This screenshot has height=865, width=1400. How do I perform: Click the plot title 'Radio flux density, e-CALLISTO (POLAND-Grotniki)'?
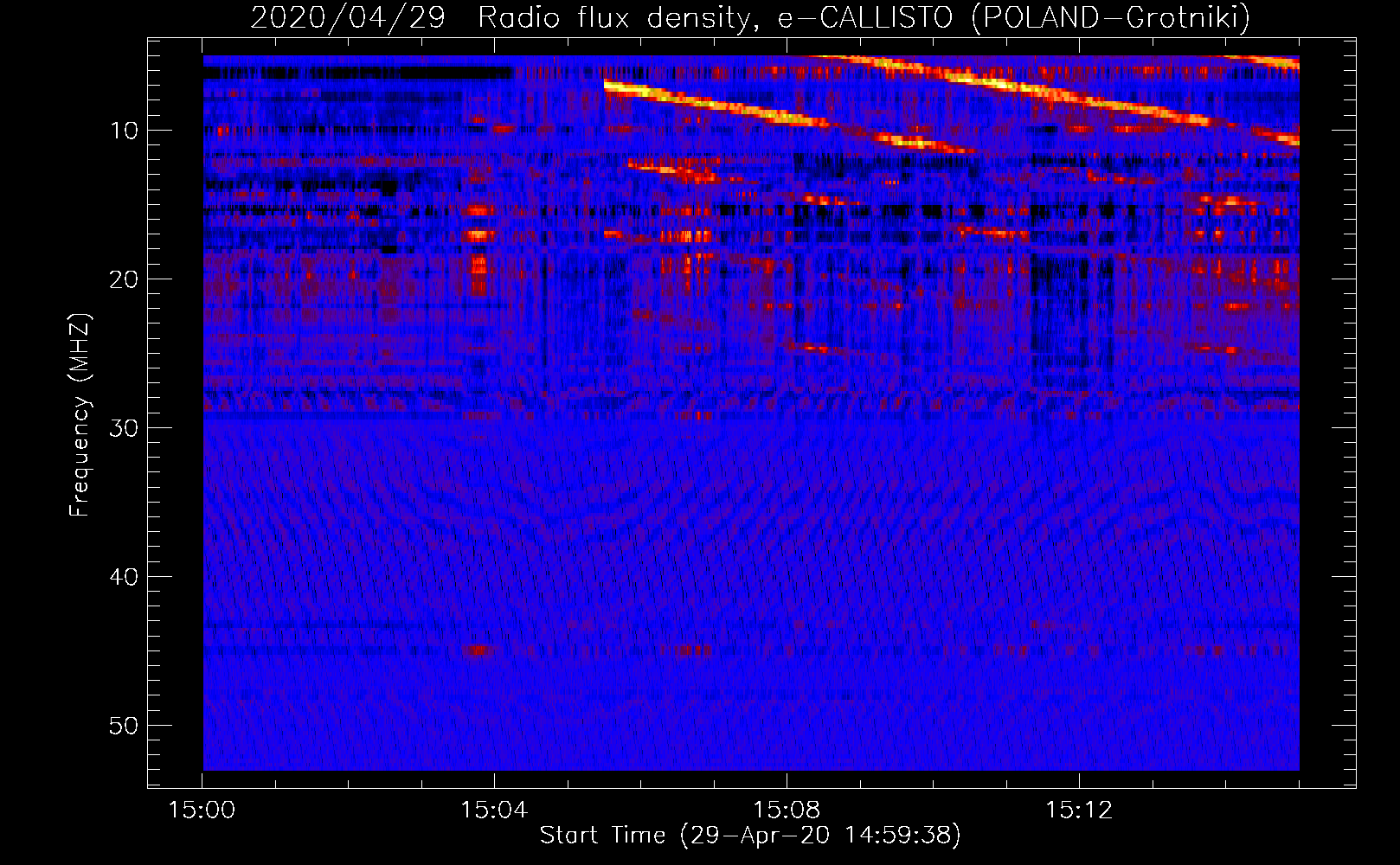point(864,17)
